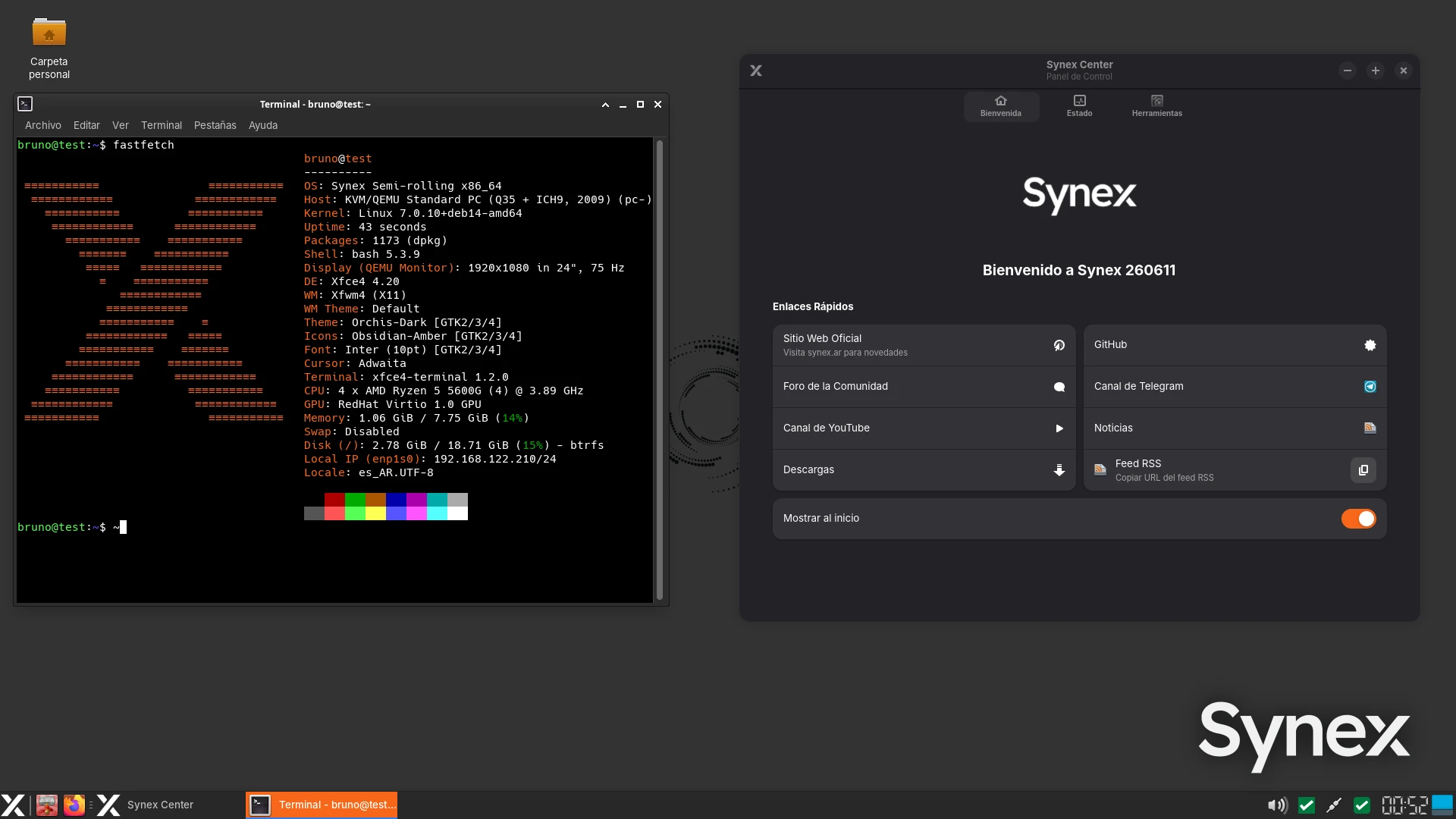
Task: Click the GitHub gear icon in Enlaces Rápidos
Action: pos(1370,345)
